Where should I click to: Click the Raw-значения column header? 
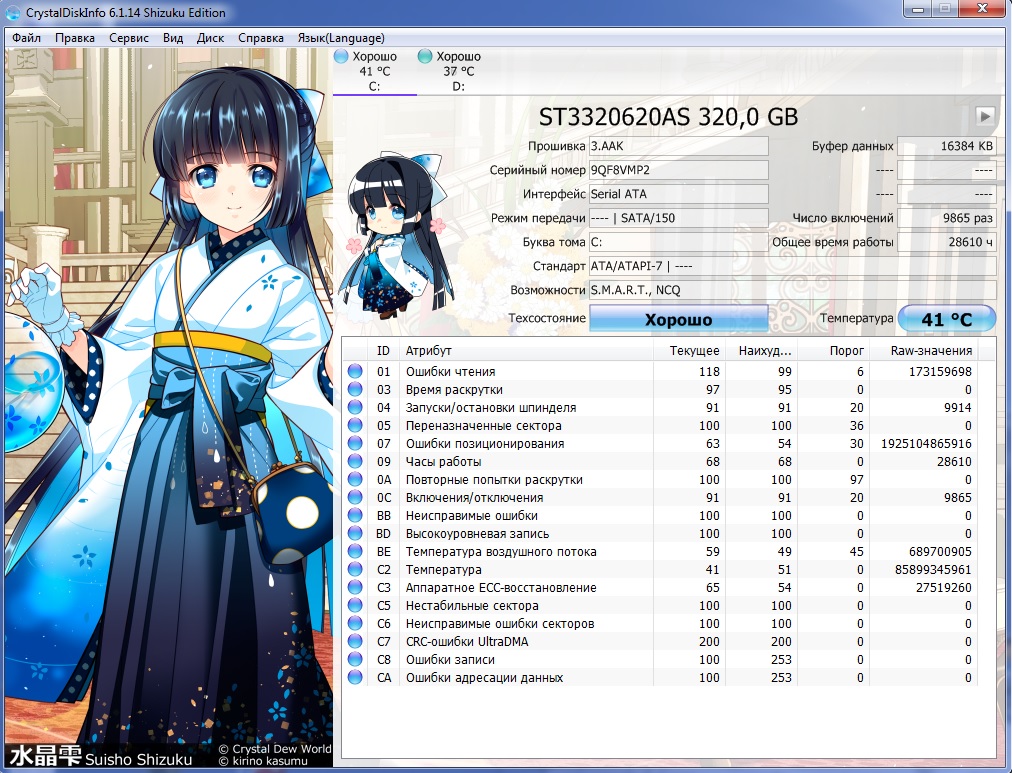[x=931, y=351]
